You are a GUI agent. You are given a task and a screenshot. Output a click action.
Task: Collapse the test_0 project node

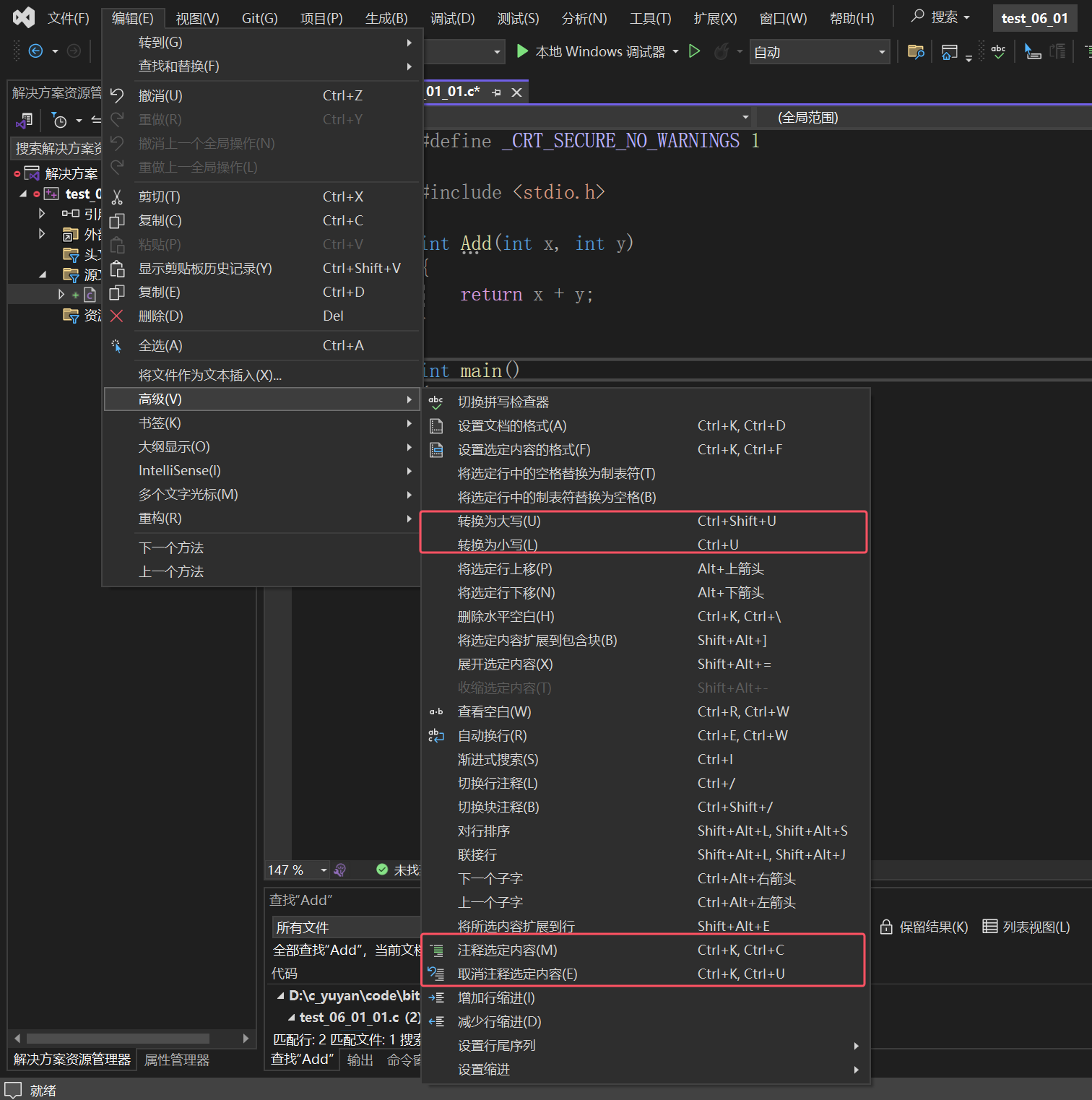click(23, 194)
